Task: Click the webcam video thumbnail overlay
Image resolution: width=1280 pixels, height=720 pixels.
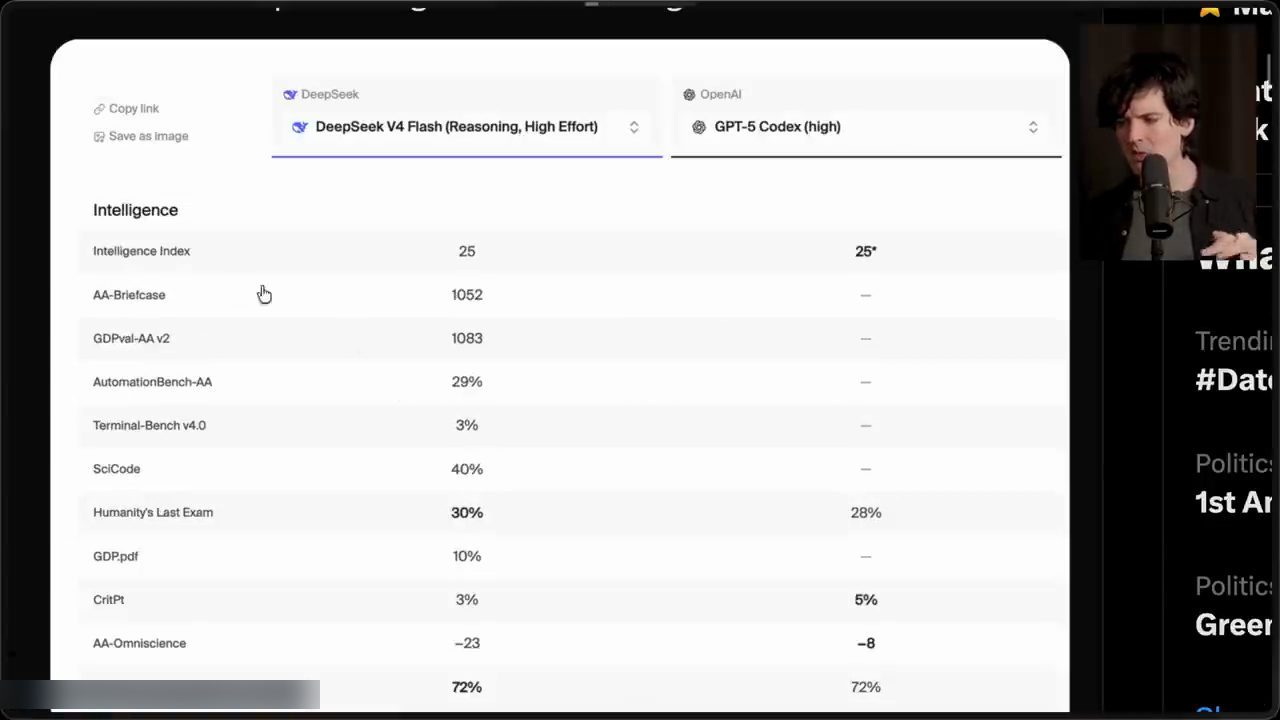Action: (x=1168, y=140)
